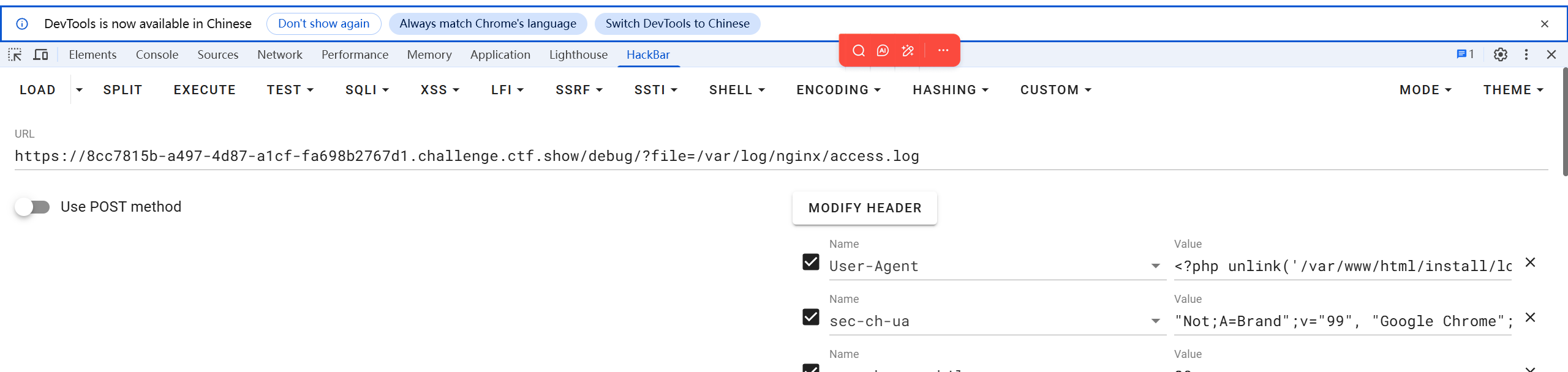Activate the inspect element picker icon
The image size is (1568, 372).
(x=15, y=55)
